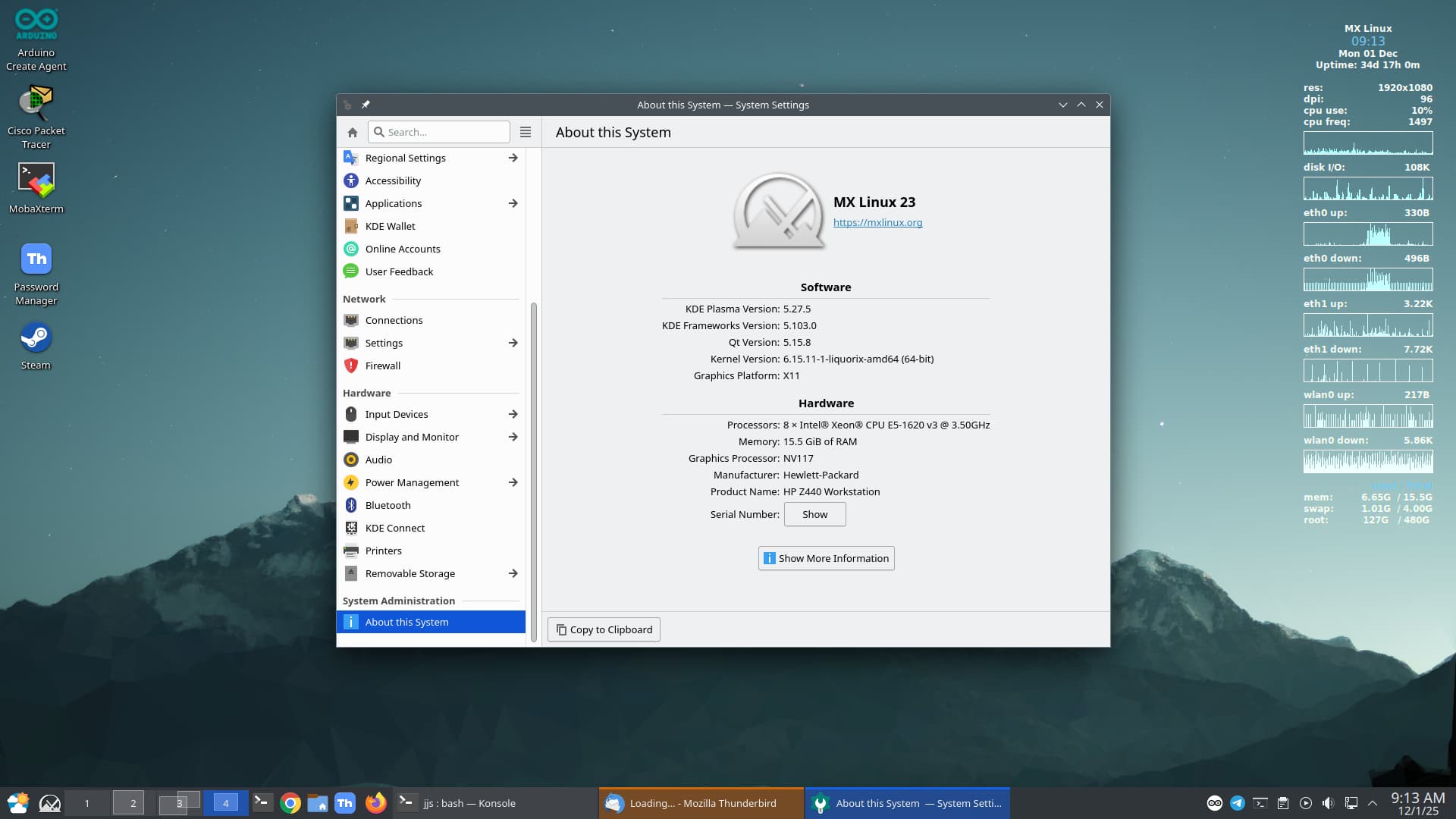Open the Audio settings
The image size is (1456, 819).
[x=378, y=460]
